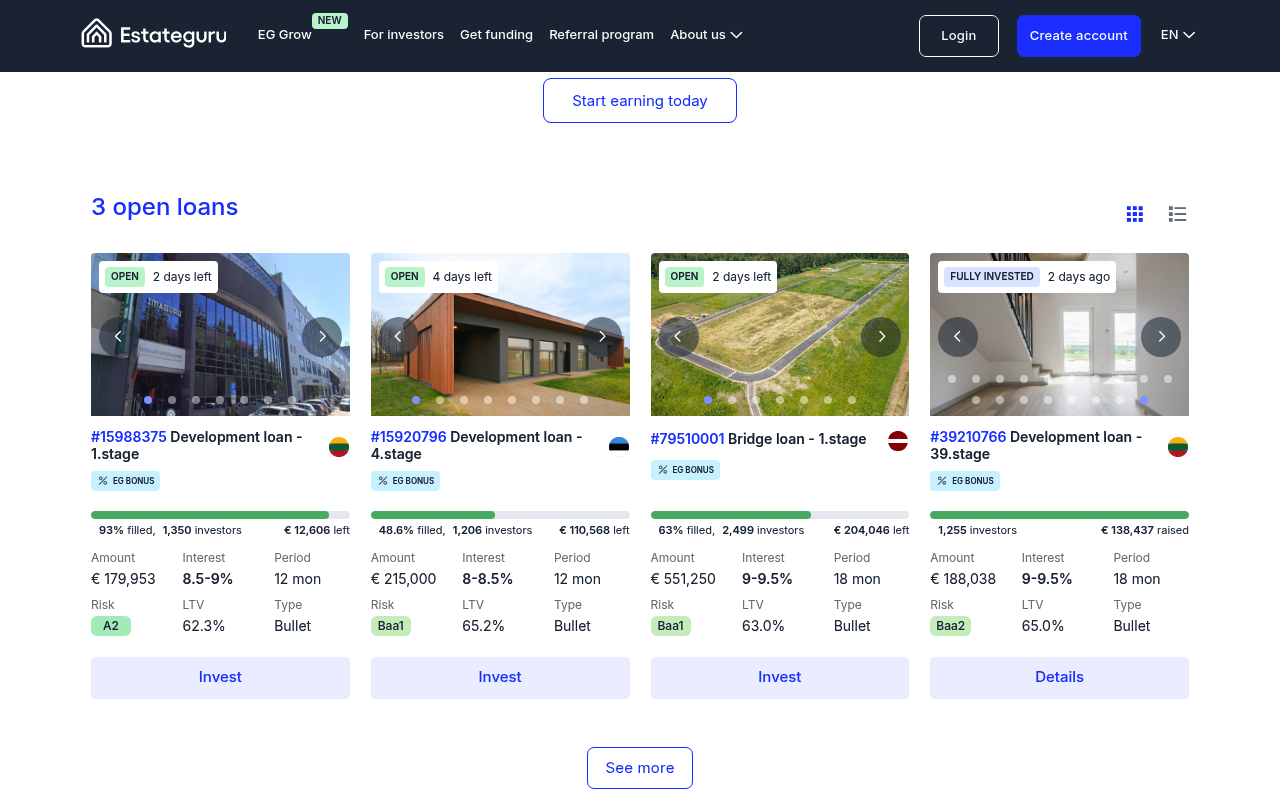1280x800 pixels.
Task: Open loan link #15920796
Action: click(x=409, y=437)
